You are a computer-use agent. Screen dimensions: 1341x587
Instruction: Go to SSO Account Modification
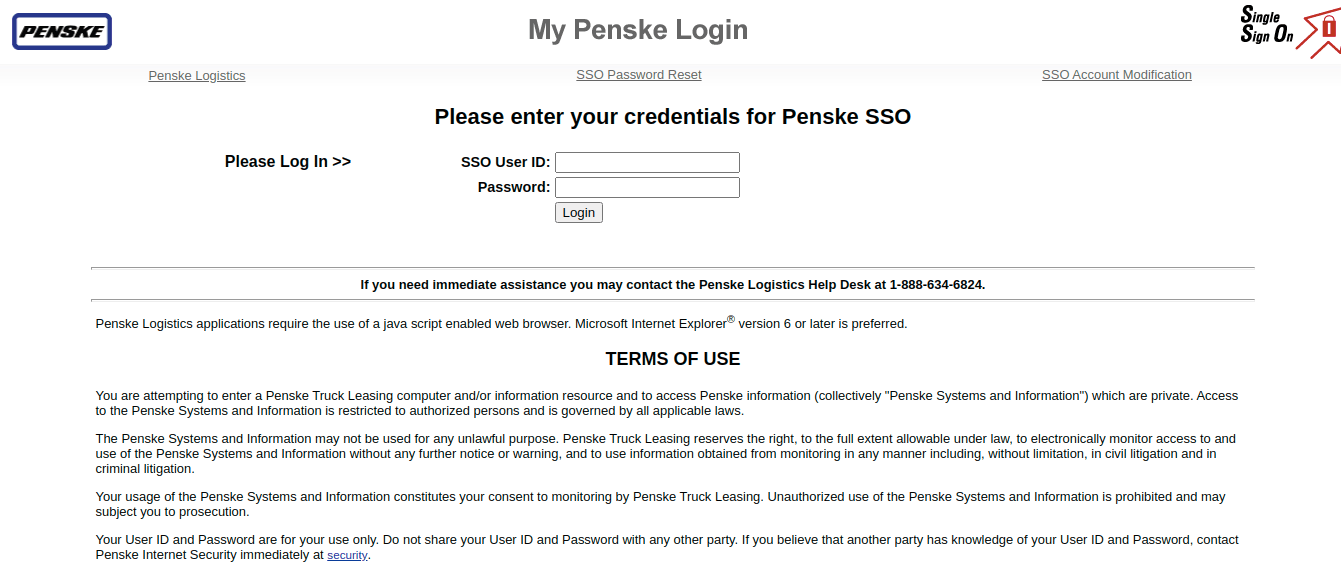pos(1117,75)
